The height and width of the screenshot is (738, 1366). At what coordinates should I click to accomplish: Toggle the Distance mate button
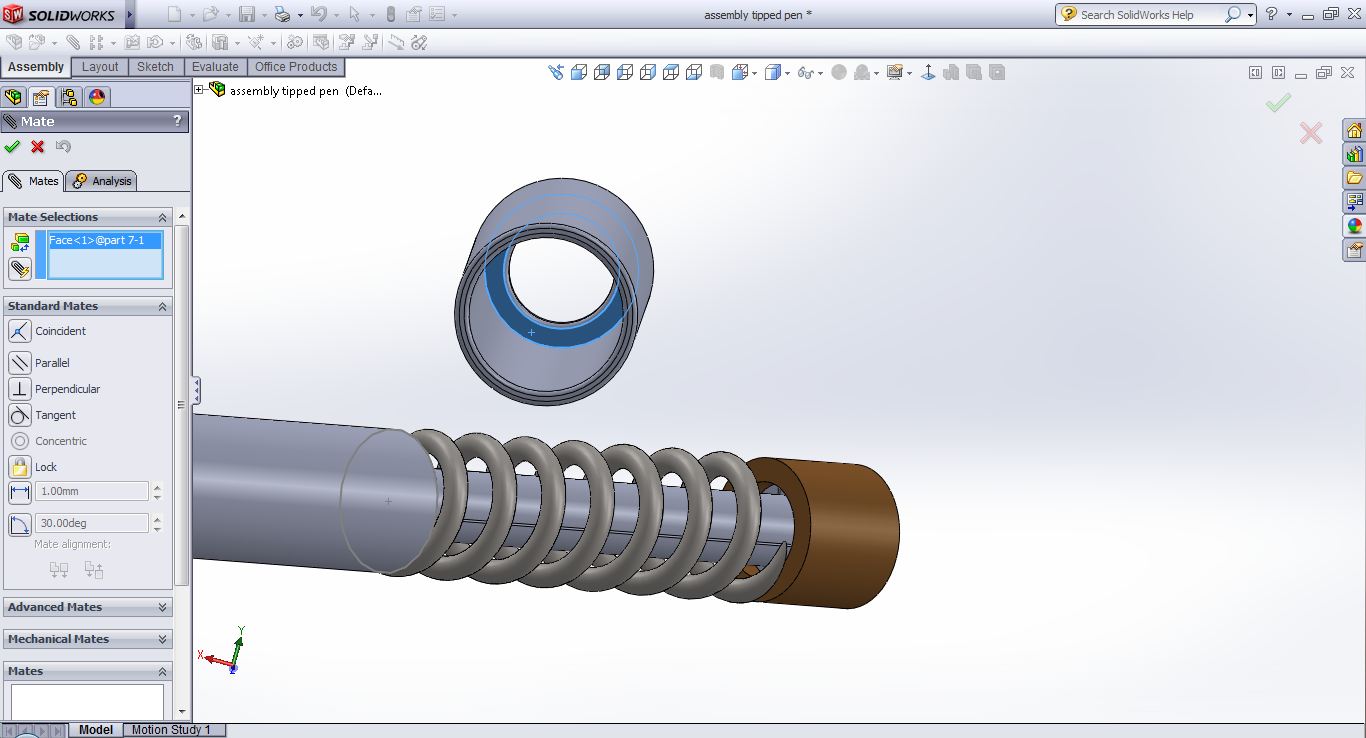[20, 492]
